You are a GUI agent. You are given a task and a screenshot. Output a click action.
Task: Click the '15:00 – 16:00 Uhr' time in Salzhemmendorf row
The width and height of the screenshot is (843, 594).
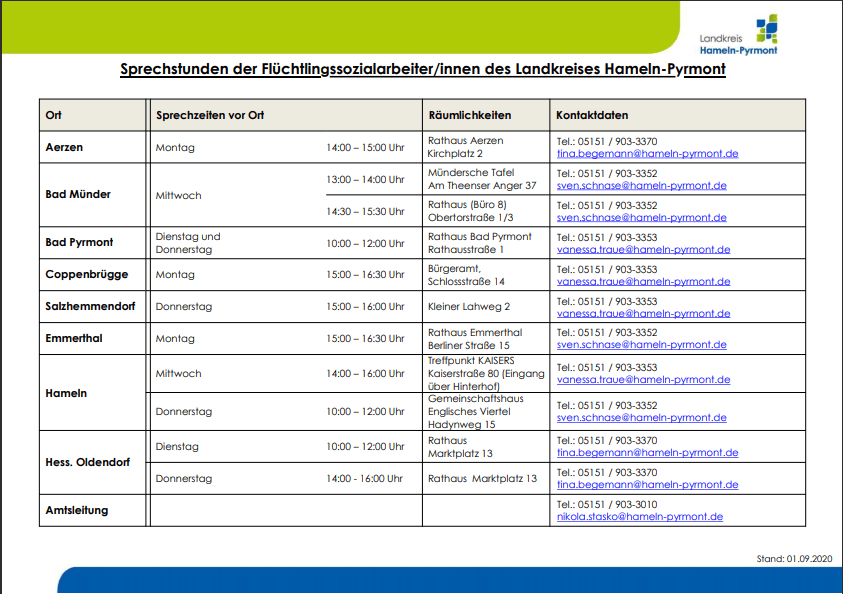point(365,306)
